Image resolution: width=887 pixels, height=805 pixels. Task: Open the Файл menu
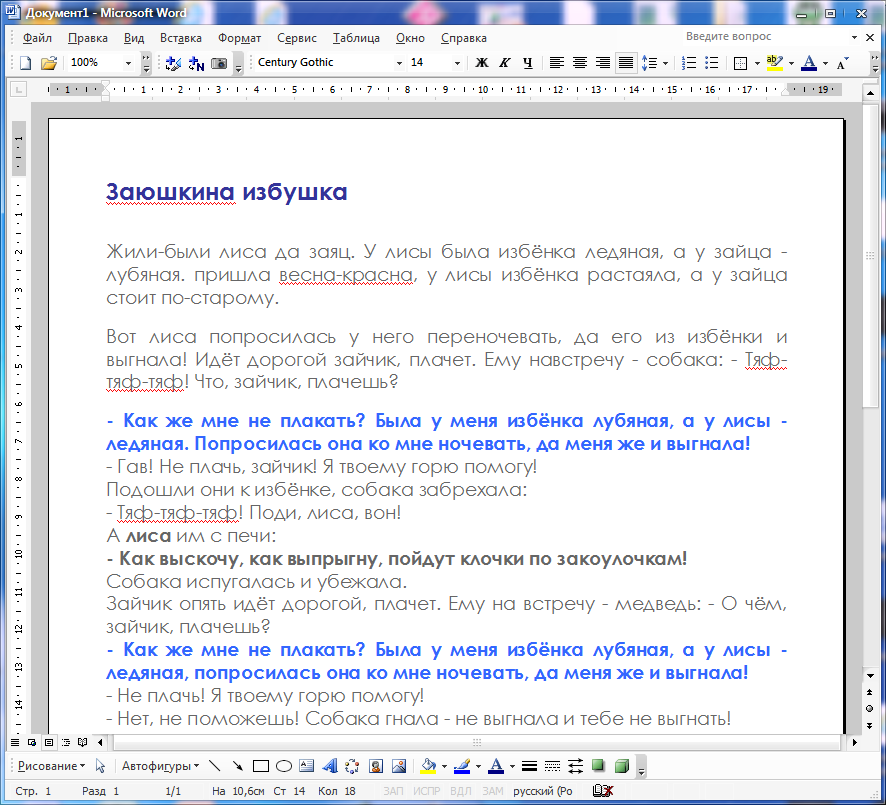point(37,38)
